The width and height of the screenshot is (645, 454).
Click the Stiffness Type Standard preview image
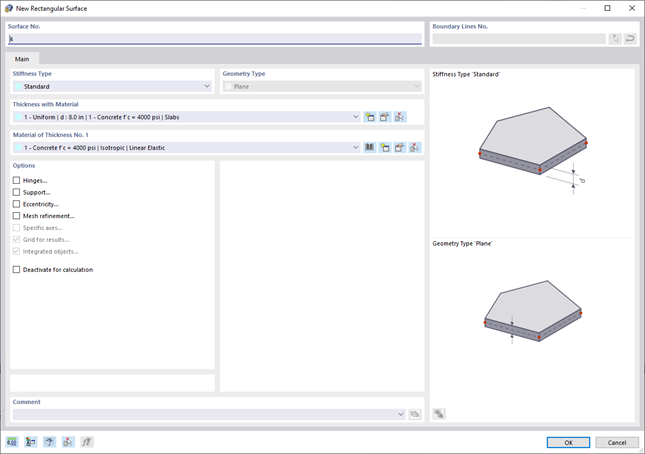(x=533, y=150)
